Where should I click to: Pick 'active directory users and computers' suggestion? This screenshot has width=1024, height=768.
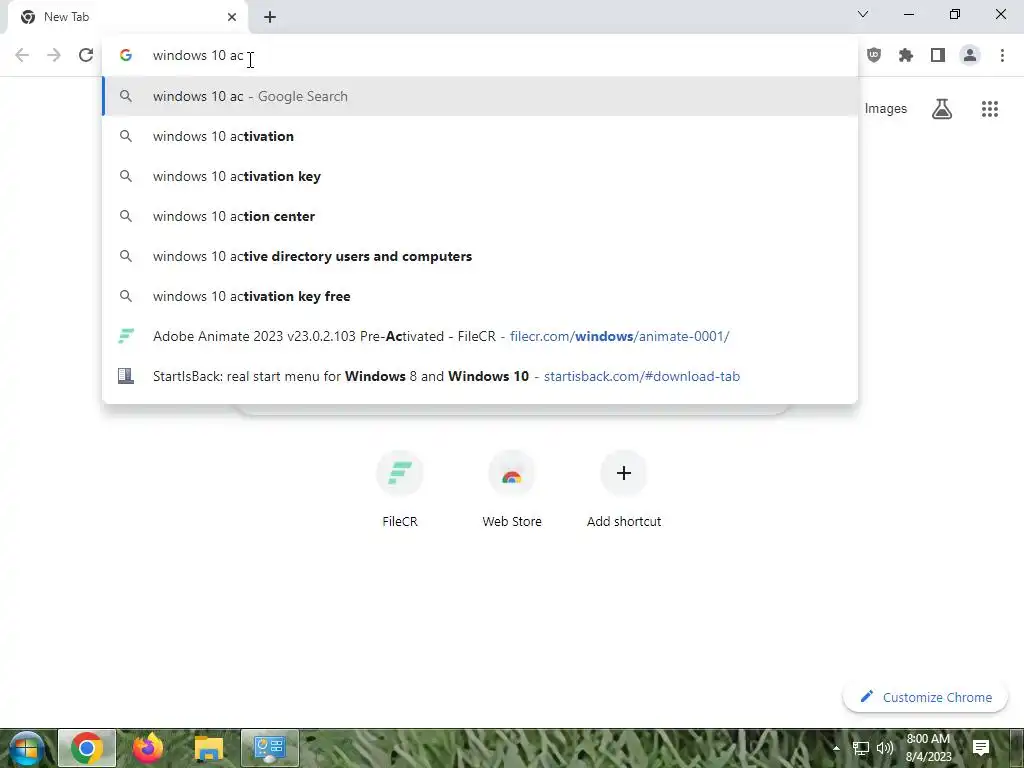[480, 256]
